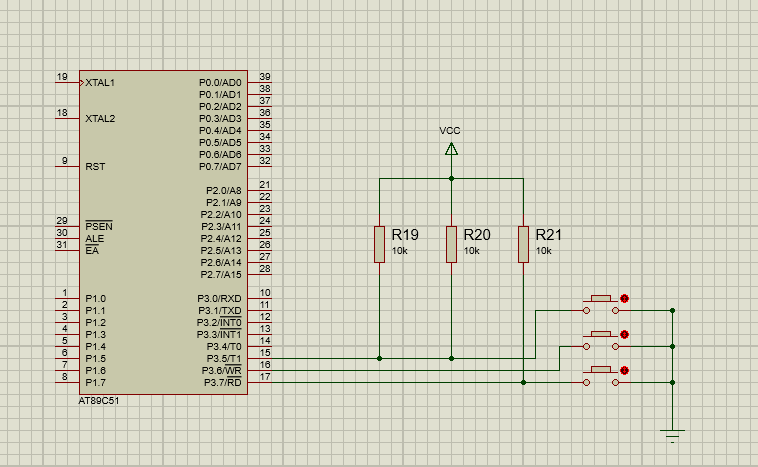The width and height of the screenshot is (758, 467).
Task: Click the P3.5/T1 pin 15 line
Action: 261,358
